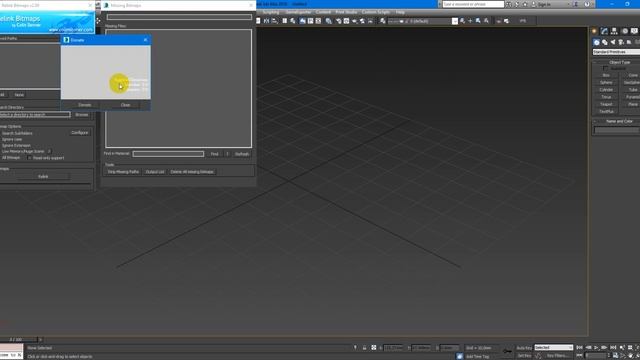Select the Geometry category icon
640x360 pixels.
pyautogui.click(x=596, y=42)
